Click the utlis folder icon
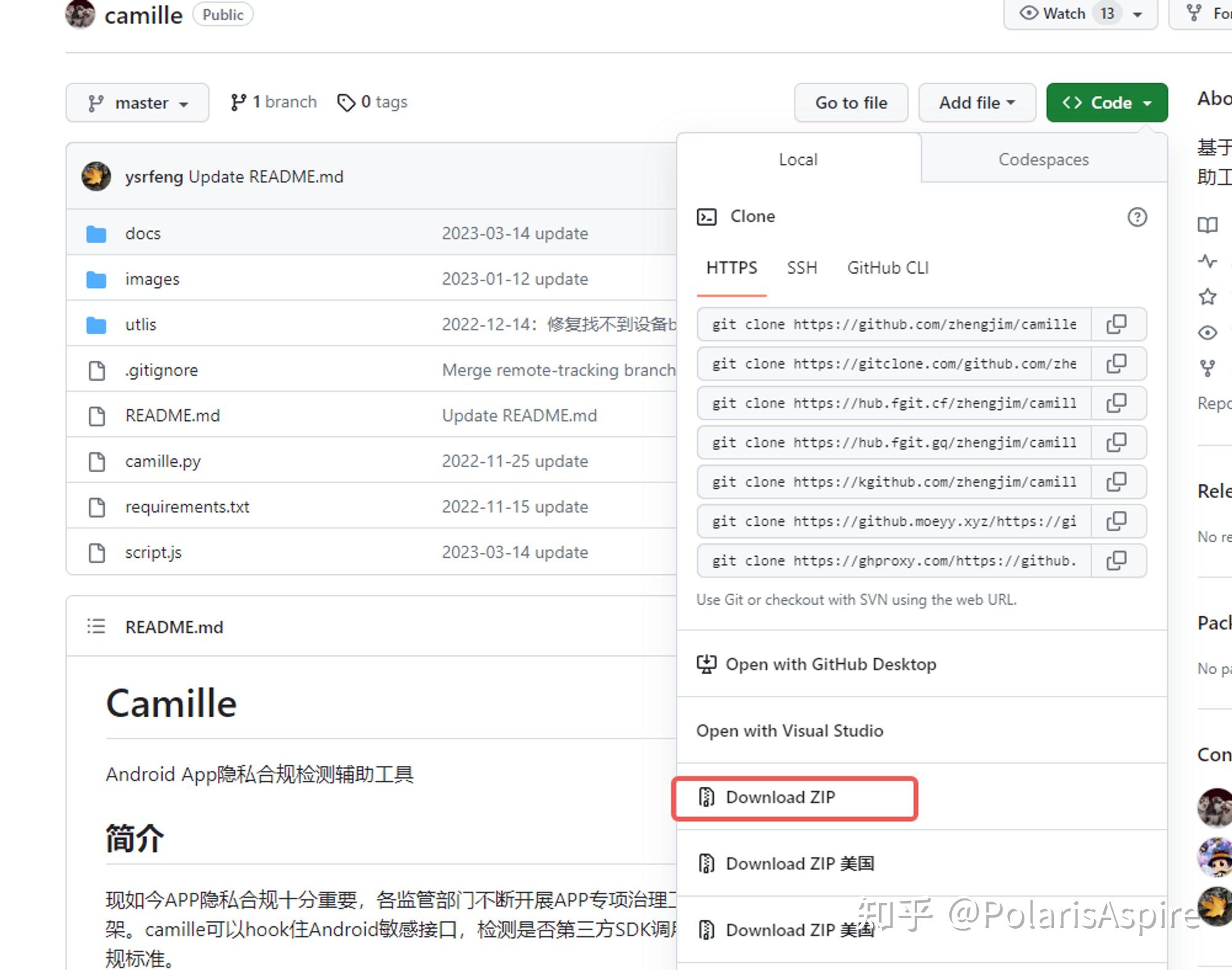1232x970 pixels. [96, 325]
